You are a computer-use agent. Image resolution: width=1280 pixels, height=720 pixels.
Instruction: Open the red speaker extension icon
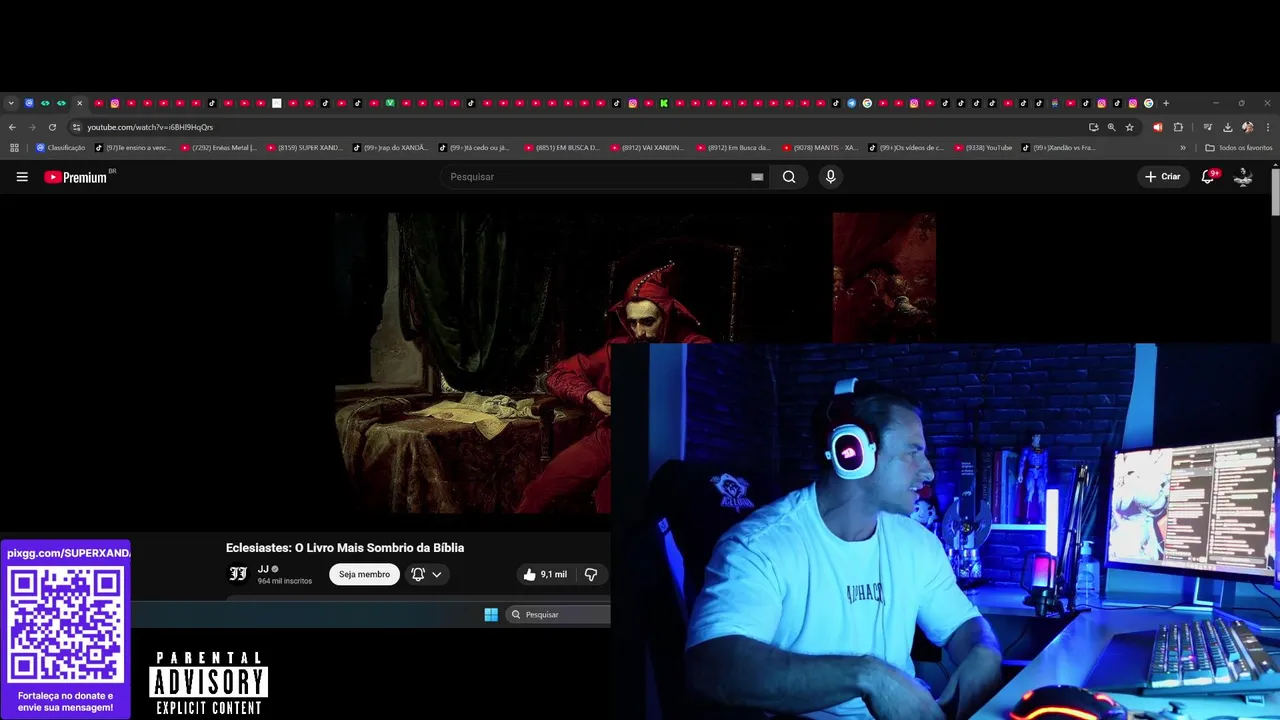1158,127
